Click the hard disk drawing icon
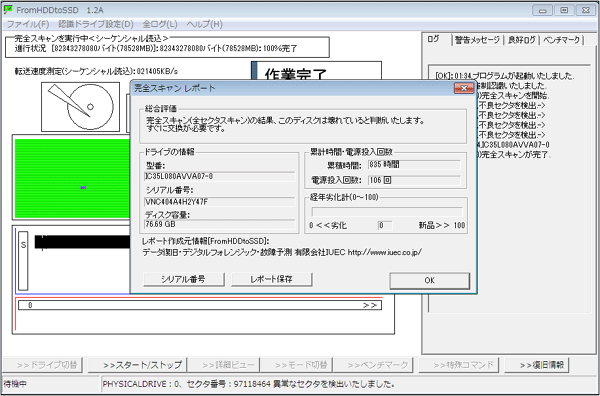 [x=80, y=107]
